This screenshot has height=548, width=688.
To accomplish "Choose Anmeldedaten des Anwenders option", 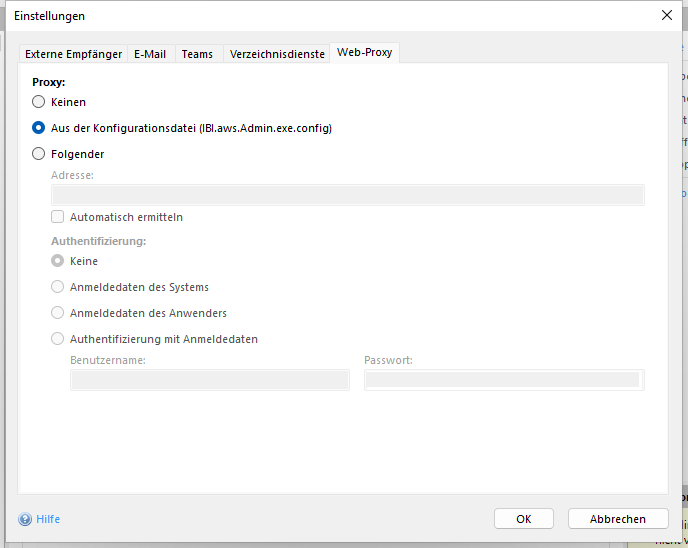I will (58, 313).
